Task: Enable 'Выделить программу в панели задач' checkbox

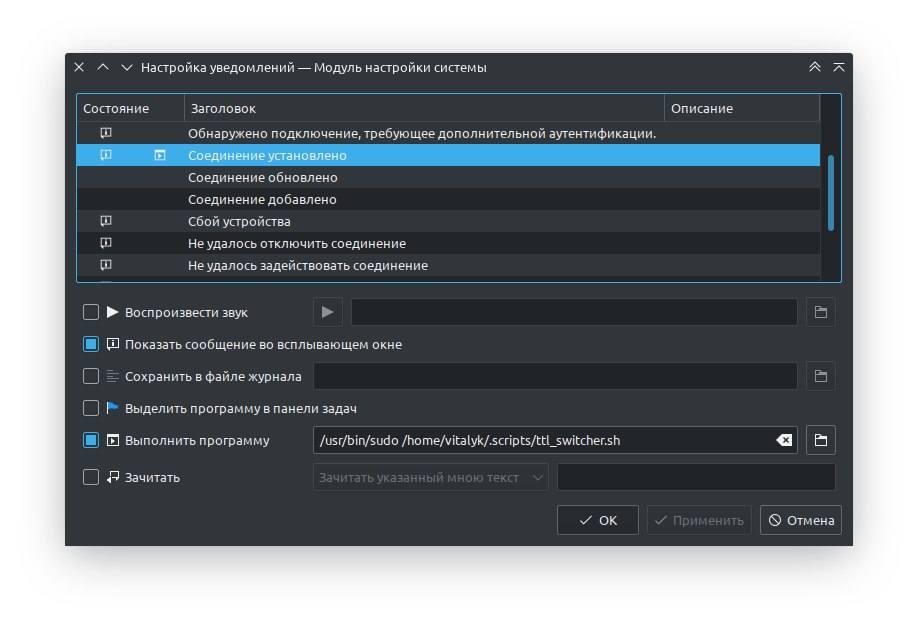Action: pyautogui.click(x=91, y=408)
